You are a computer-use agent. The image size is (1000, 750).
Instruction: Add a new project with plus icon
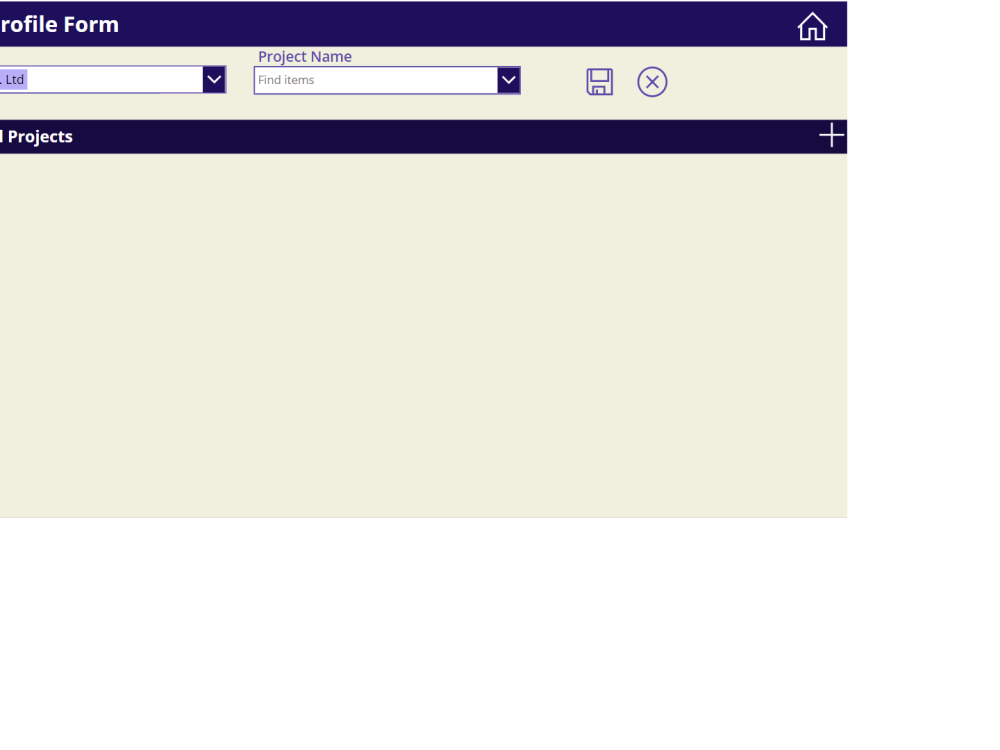(831, 135)
